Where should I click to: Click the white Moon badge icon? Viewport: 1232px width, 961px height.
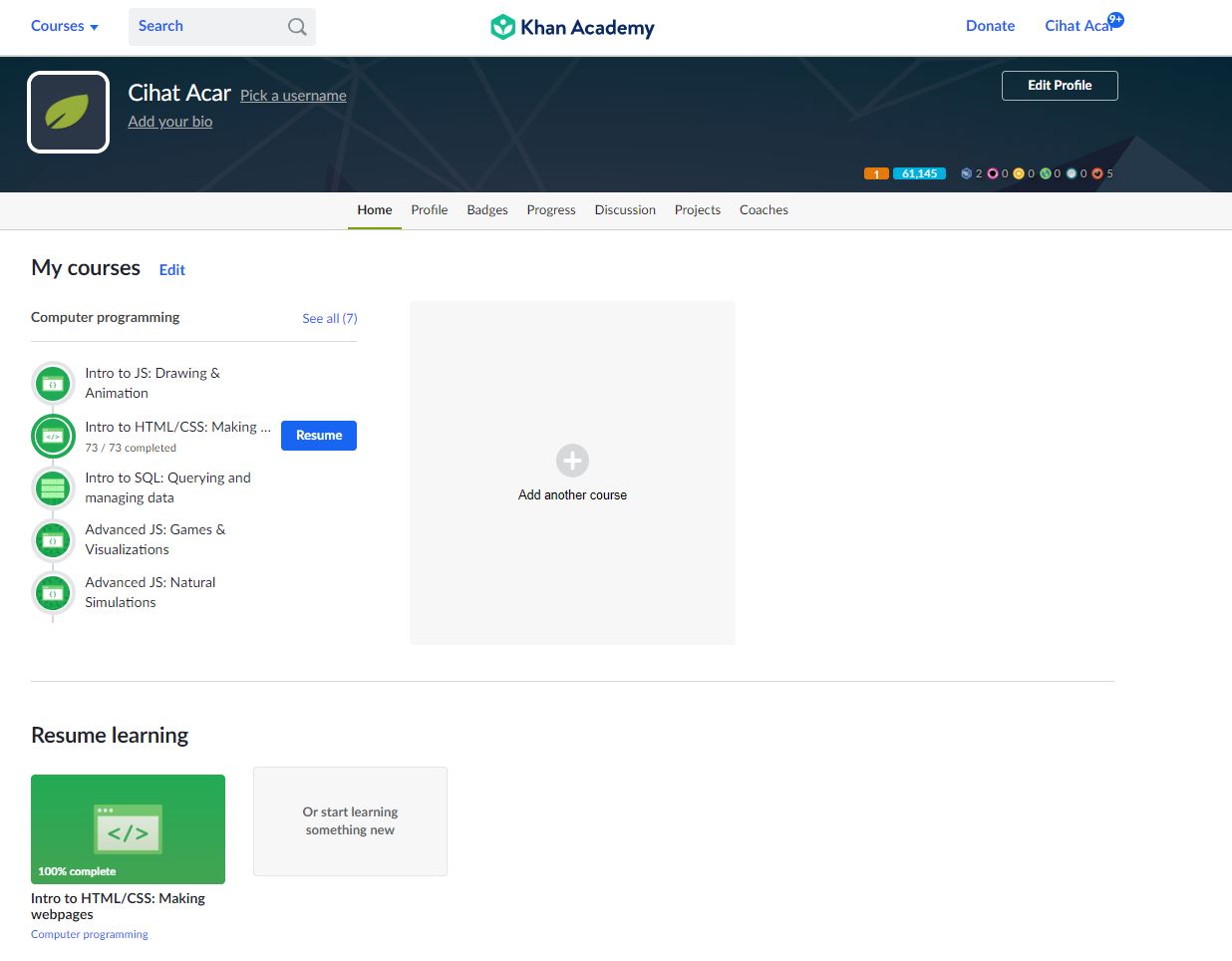(x=1072, y=173)
